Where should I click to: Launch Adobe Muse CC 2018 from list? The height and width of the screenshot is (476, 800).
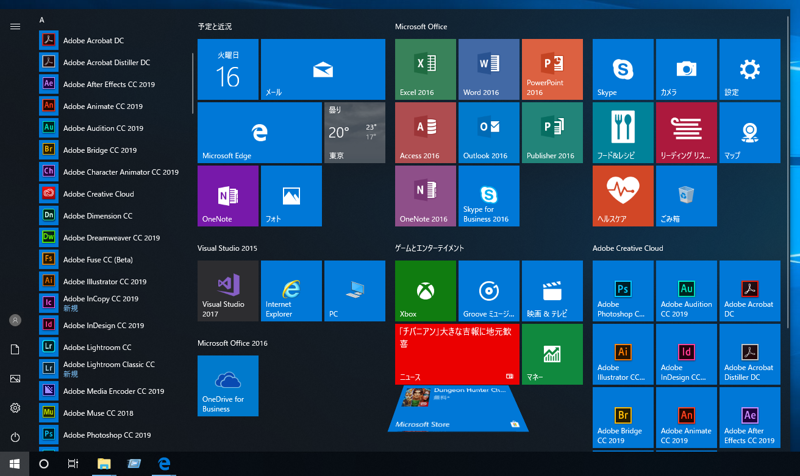(x=113, y=413)
